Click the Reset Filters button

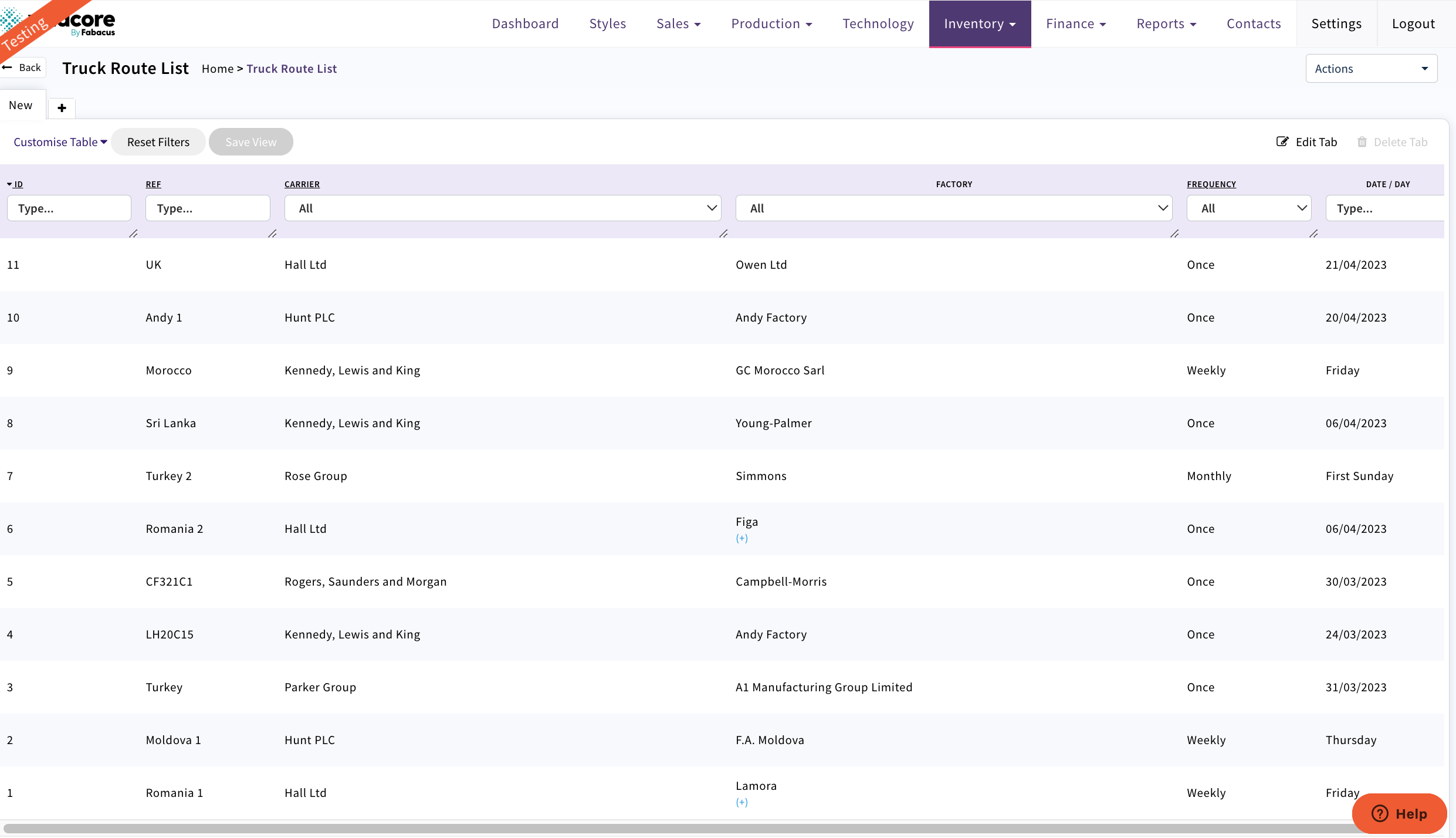click(158, 141)
